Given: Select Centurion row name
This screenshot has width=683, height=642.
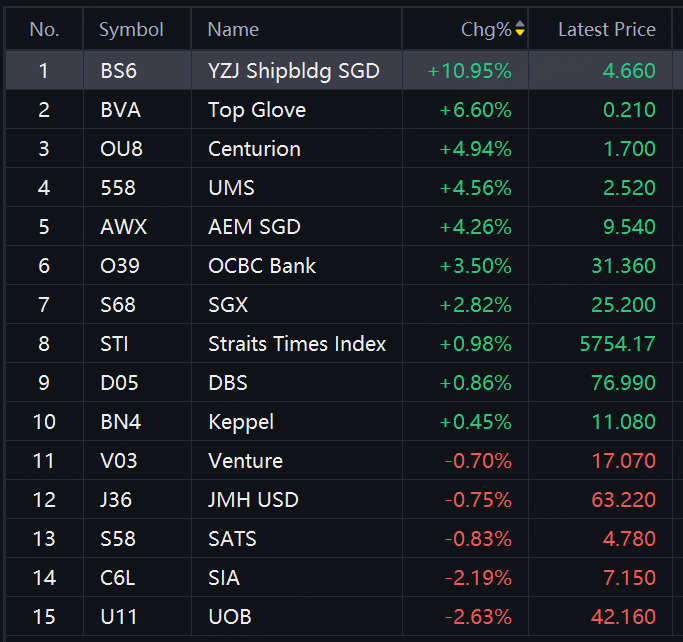Looking at the screenshot, I should click(254, 149).
